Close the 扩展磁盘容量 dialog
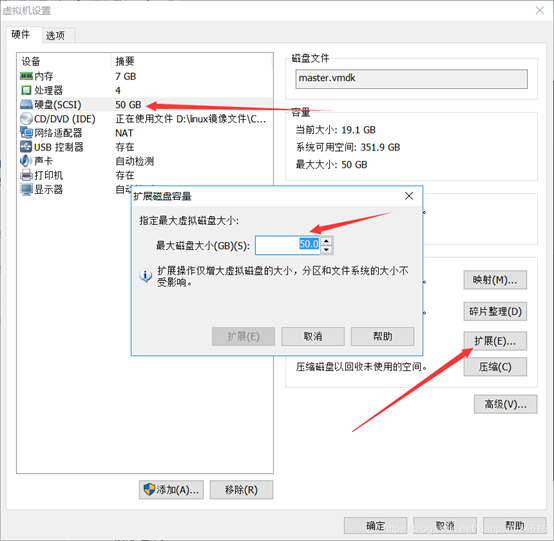This screenshot has height=541, width=554. coord(409,196)
